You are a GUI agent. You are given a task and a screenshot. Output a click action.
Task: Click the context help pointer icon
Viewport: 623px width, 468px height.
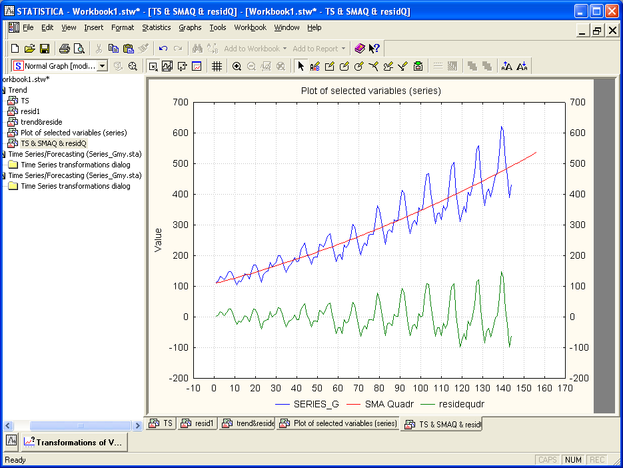pyautogui.click(x=374, y=48)
